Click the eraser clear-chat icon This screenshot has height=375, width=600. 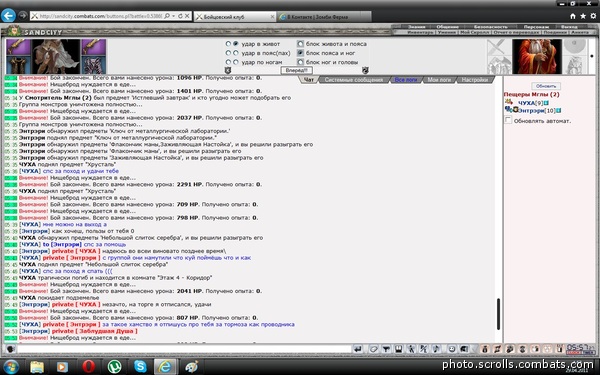pos(373,349)
